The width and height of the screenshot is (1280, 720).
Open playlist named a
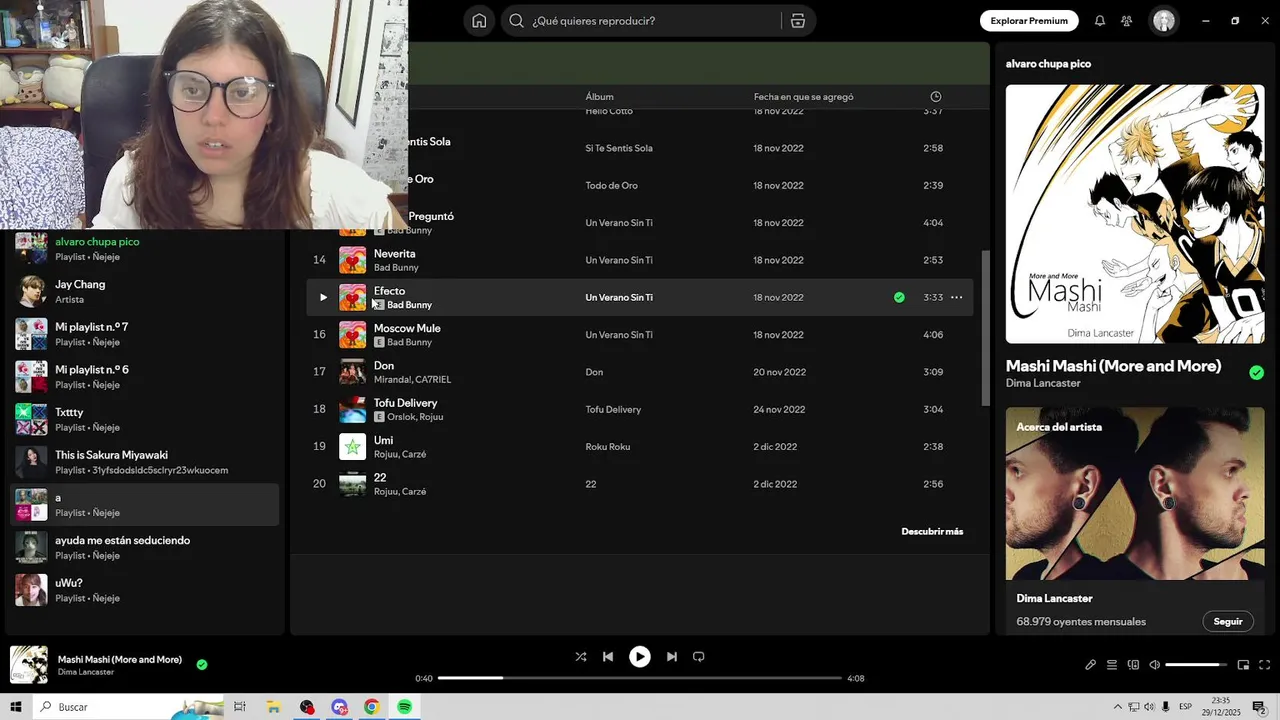click(x=145, y=505)
